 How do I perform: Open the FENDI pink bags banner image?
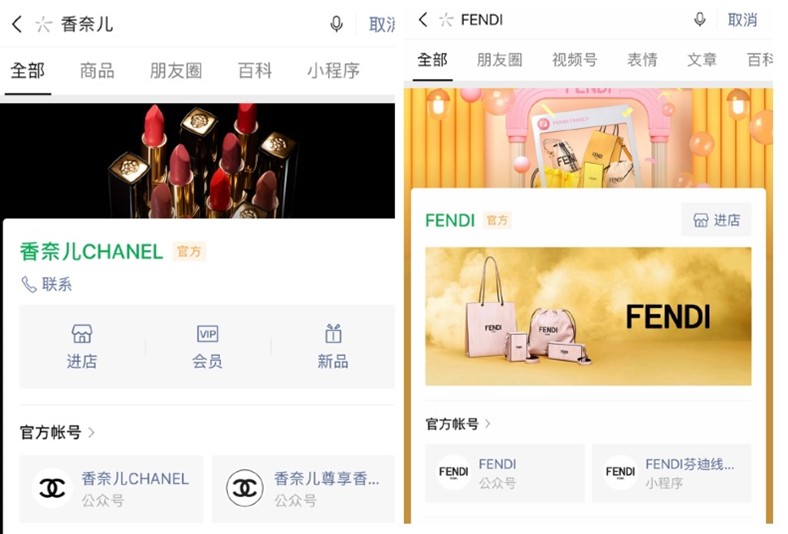(x=588, y=316)
